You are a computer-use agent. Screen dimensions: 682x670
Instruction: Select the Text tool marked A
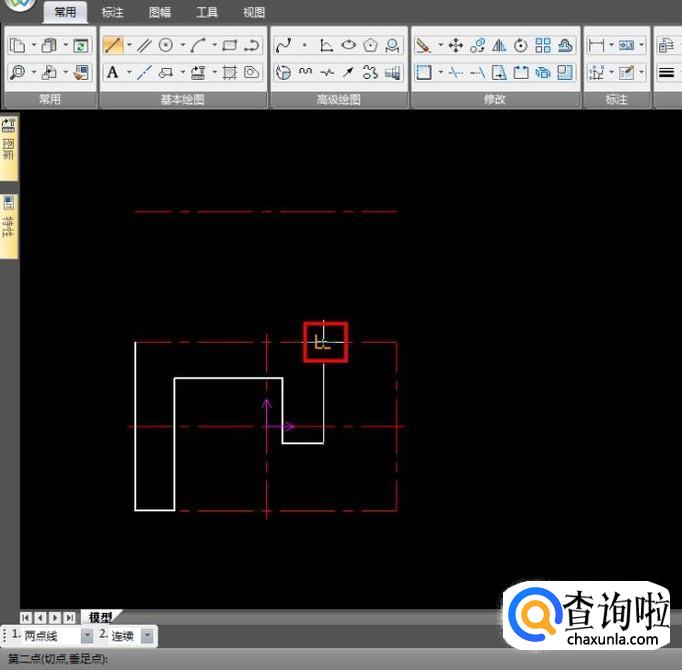pyautogui.click(x=112, y=72)
